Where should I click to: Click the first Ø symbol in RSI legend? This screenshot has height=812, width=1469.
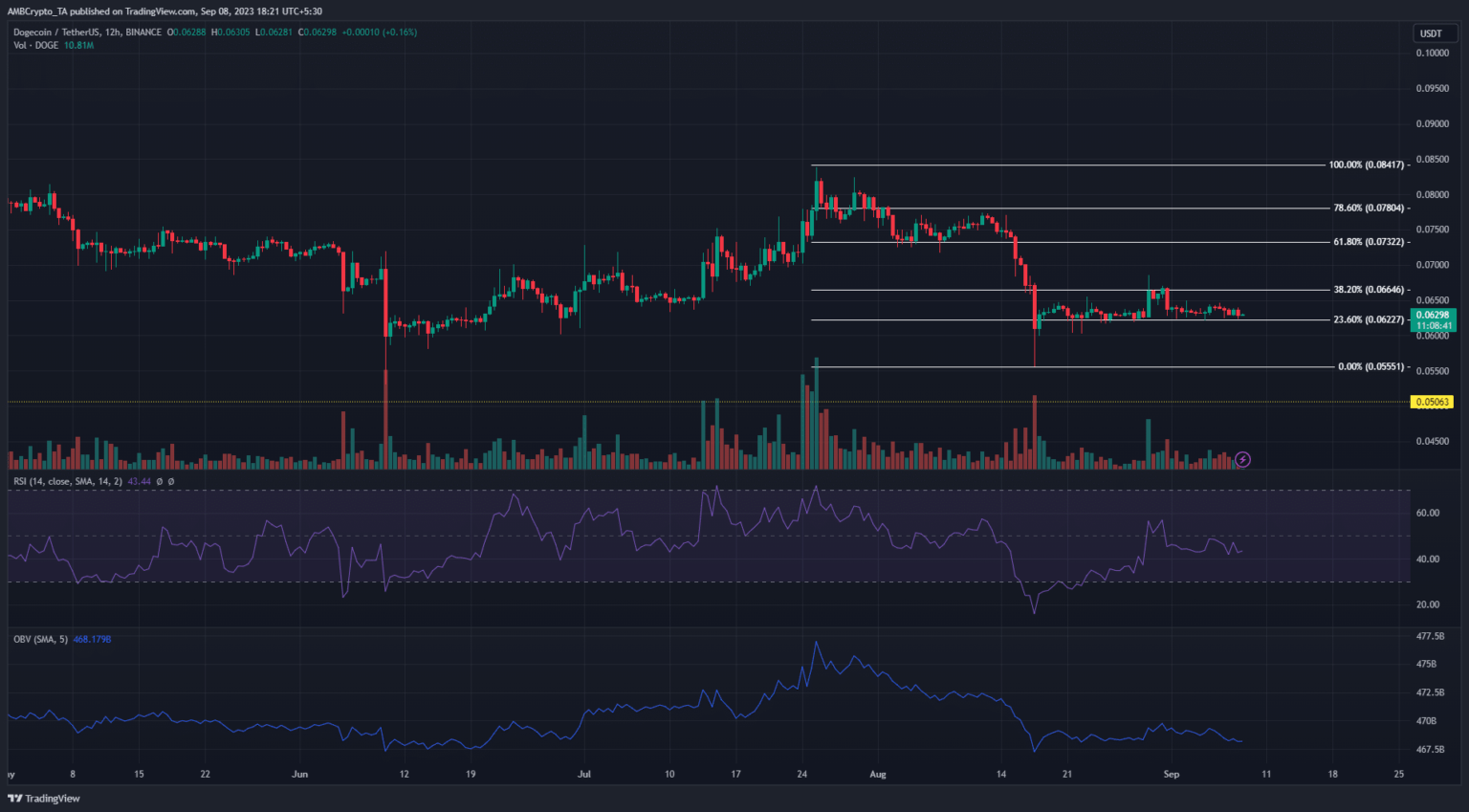pyautogui.click(x=159, y=481)
